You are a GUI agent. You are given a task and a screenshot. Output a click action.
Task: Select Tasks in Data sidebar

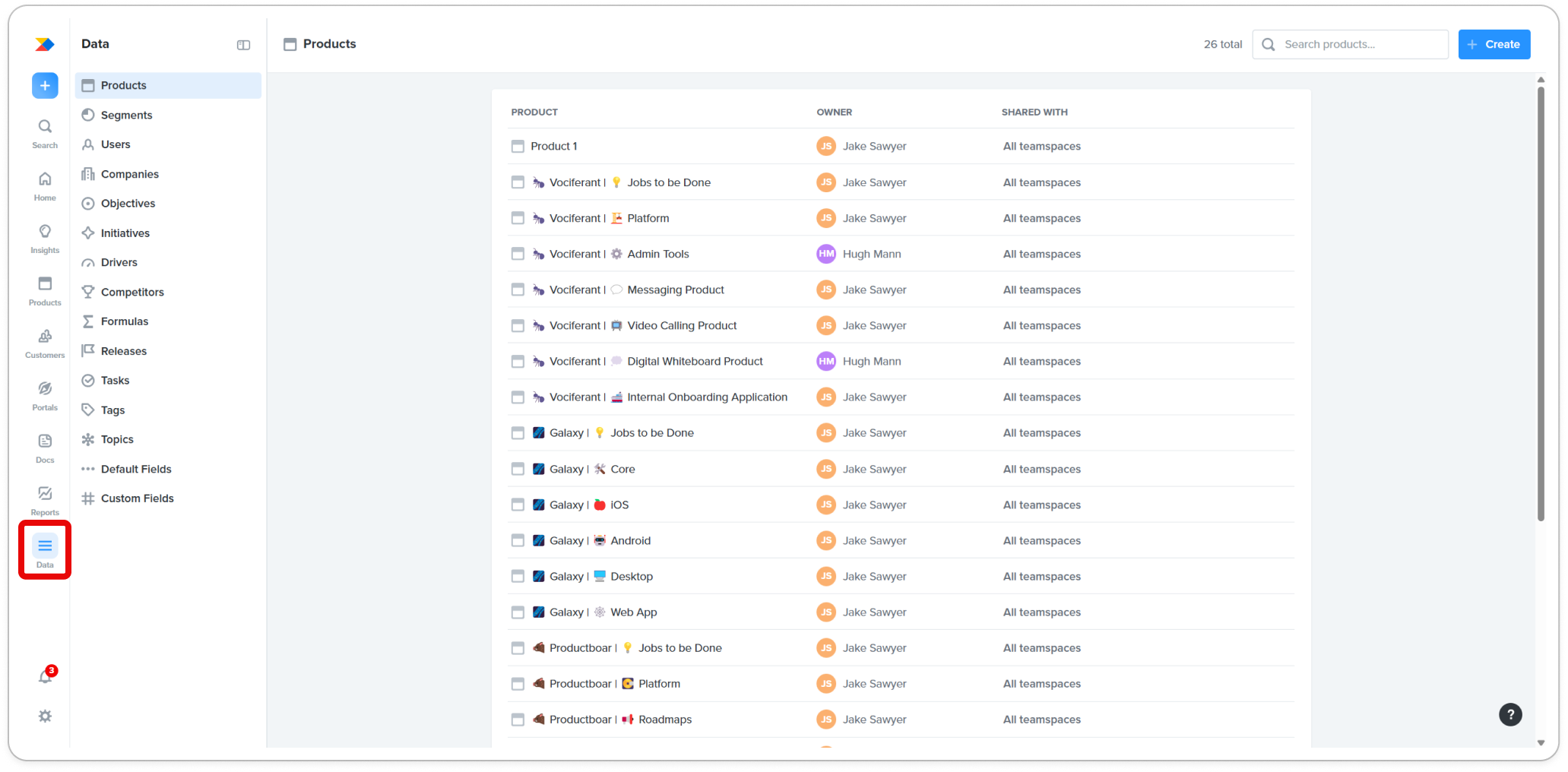pyautogui.click(x=168, y=381)
